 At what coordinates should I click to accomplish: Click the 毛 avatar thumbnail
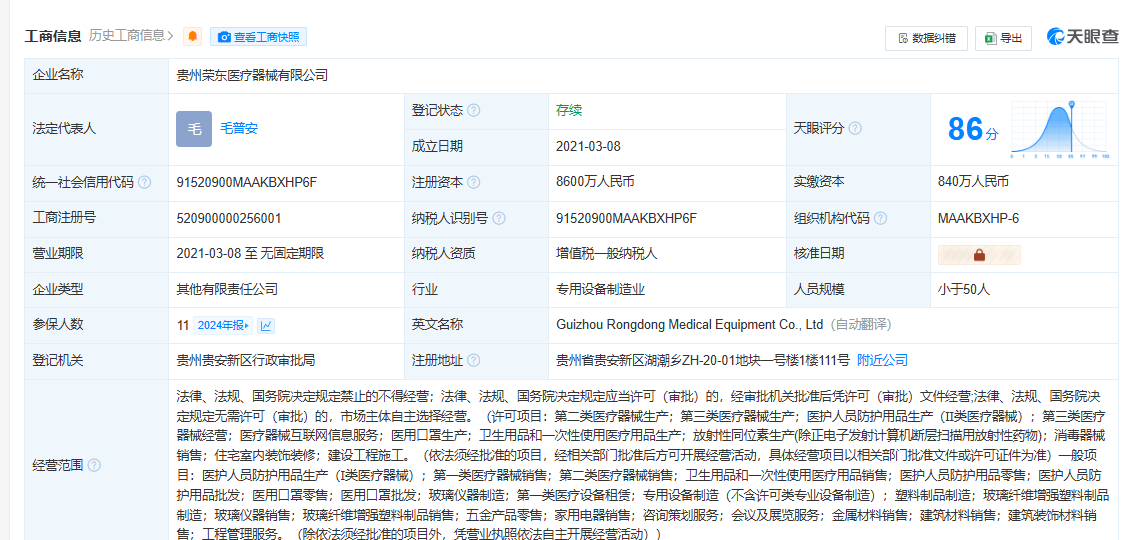194,129
